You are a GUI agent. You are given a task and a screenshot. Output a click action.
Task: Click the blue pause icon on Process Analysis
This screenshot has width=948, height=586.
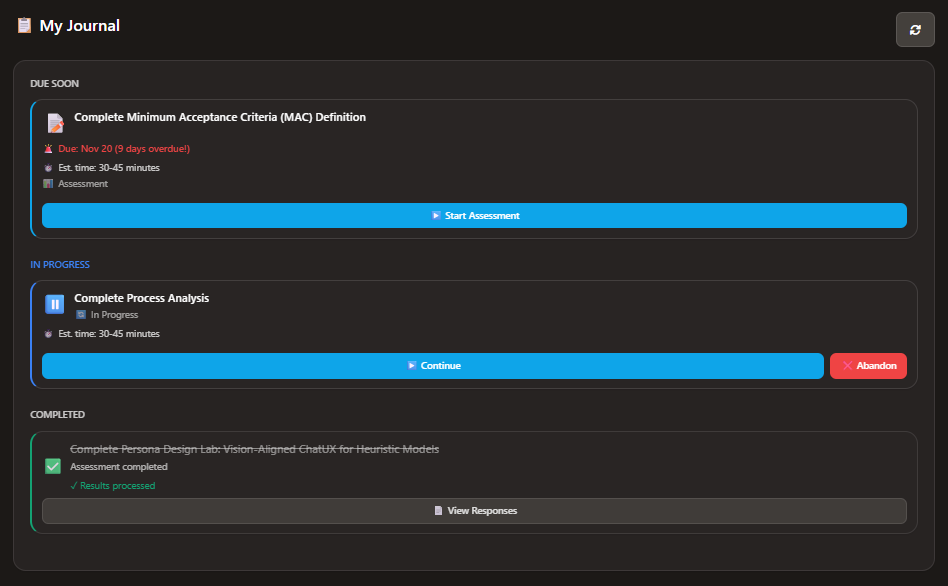pos(55,304)
